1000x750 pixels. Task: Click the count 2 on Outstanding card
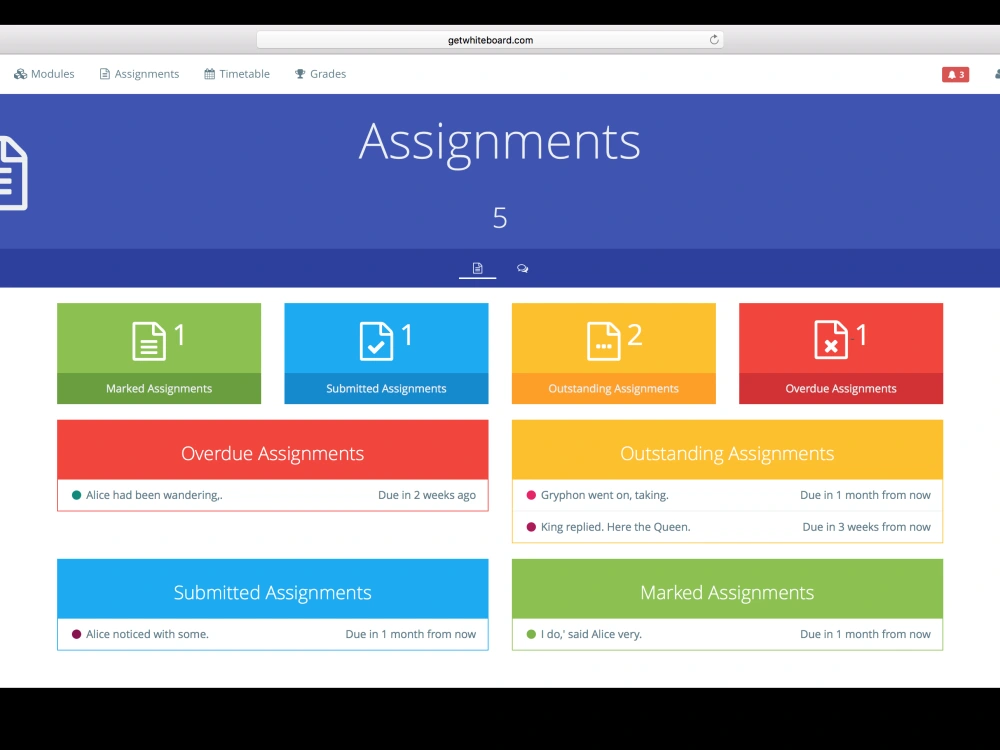point(635,335)
